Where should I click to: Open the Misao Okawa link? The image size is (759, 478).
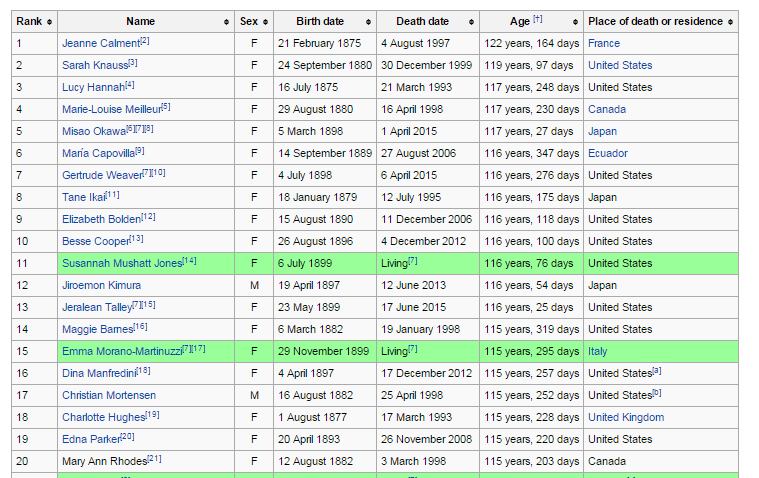93,131
